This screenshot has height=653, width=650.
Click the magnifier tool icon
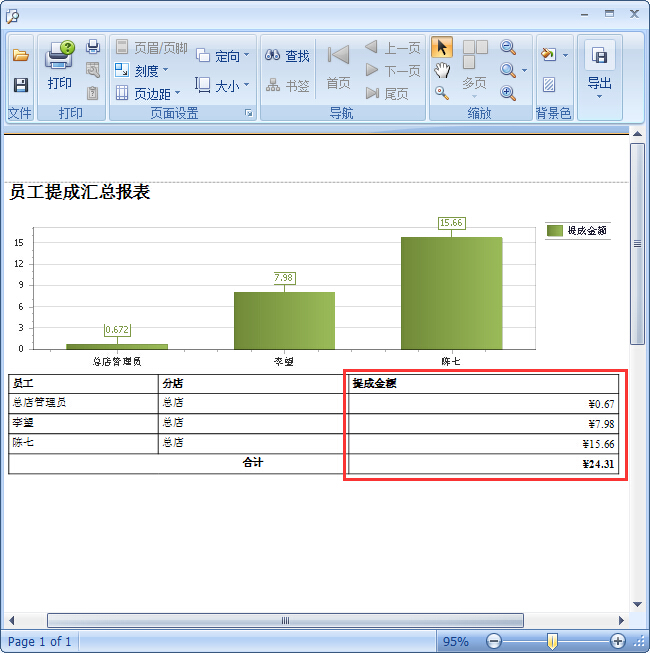442,93
